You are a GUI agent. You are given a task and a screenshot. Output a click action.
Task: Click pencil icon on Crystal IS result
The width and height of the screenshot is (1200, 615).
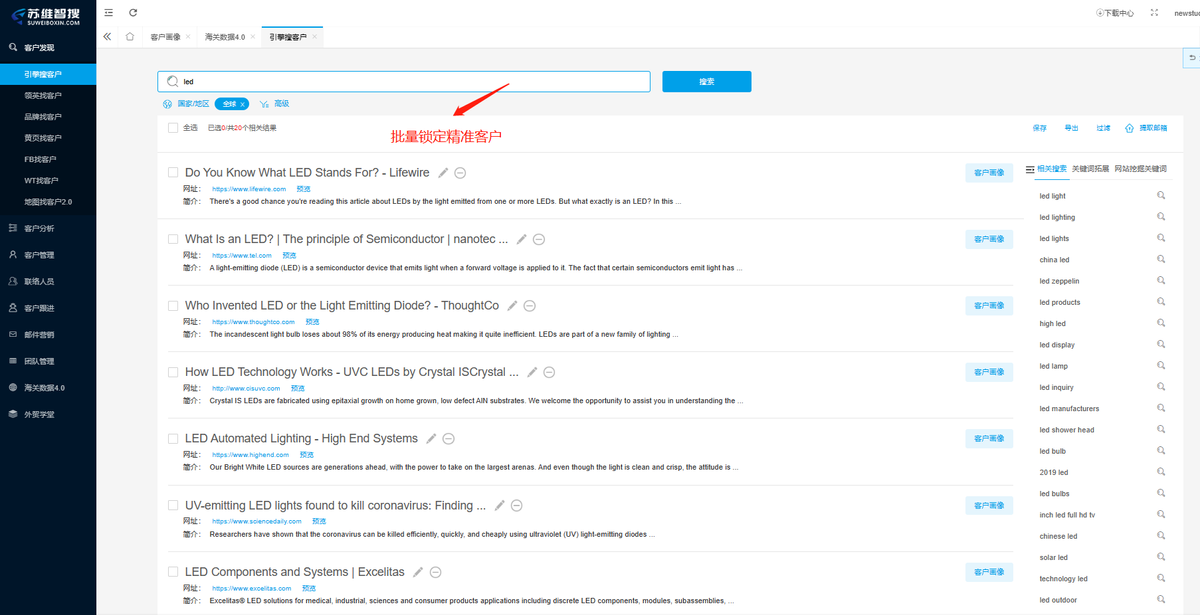point(533,372)
